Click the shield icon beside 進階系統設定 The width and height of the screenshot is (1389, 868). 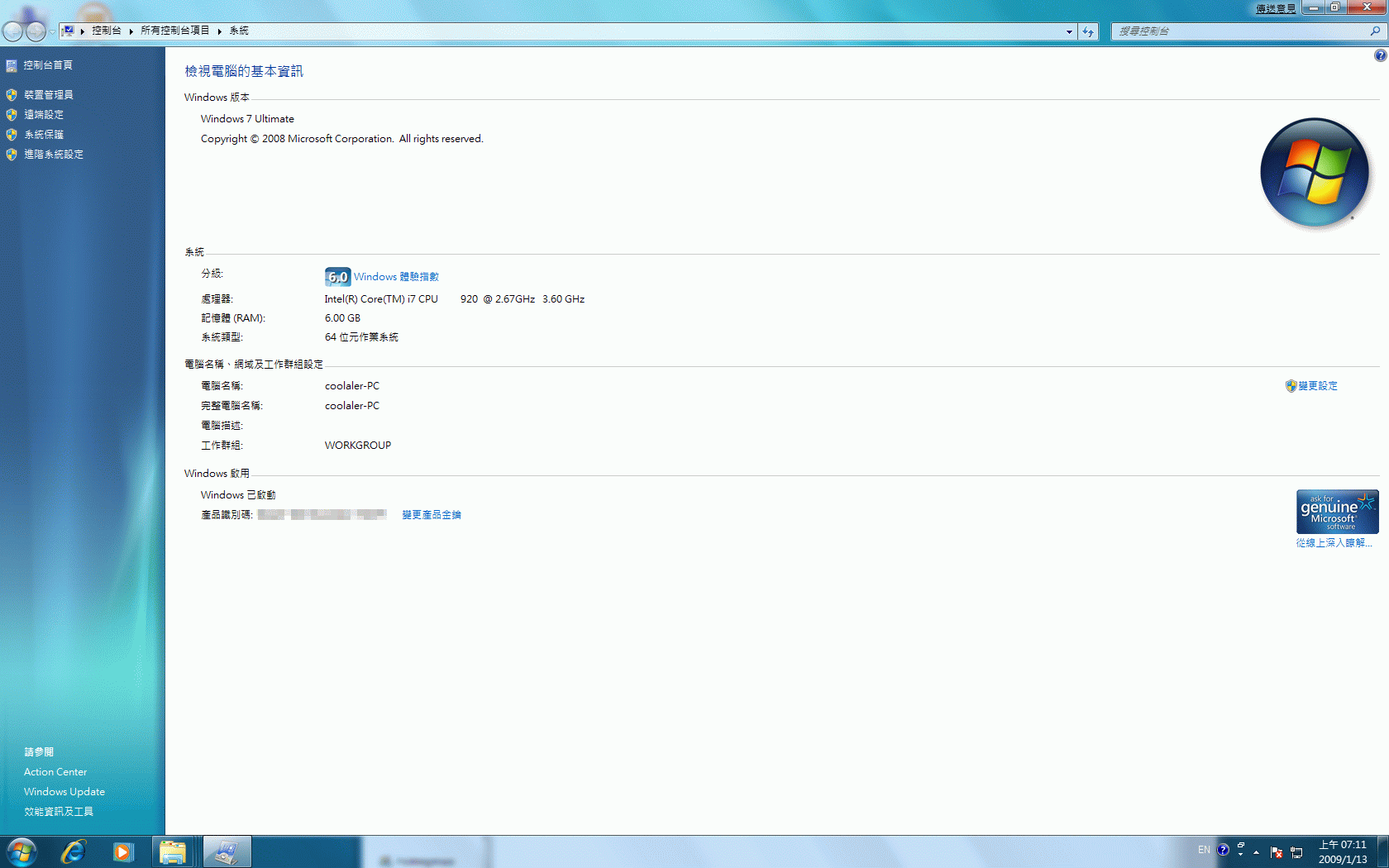tap(12, 155)
